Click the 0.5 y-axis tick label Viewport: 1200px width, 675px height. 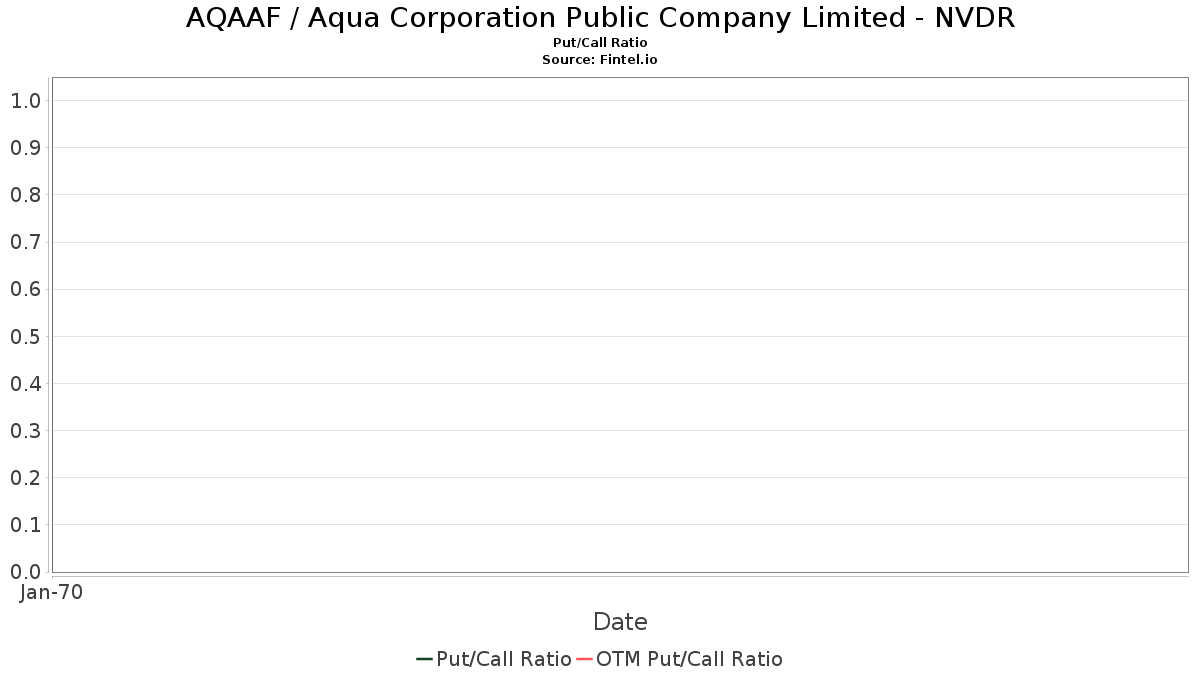25,337
